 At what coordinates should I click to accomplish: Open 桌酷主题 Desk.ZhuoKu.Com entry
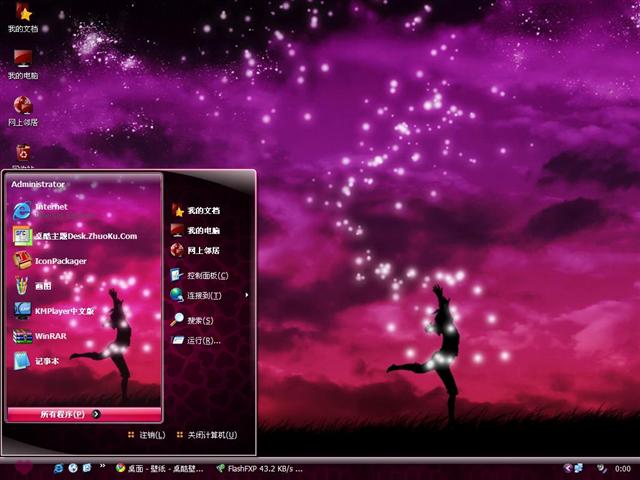pyautogui.click(x=84, y=236)
